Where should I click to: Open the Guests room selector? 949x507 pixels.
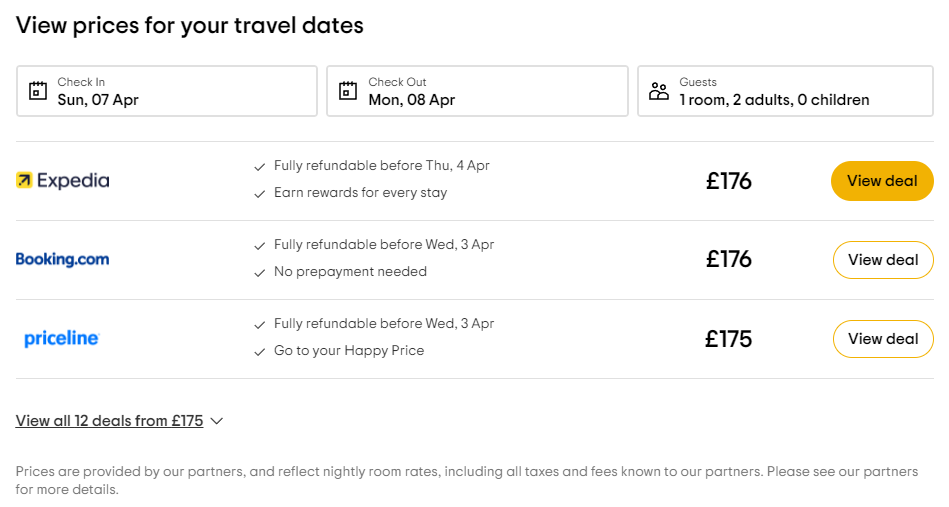tap(785, 91)
